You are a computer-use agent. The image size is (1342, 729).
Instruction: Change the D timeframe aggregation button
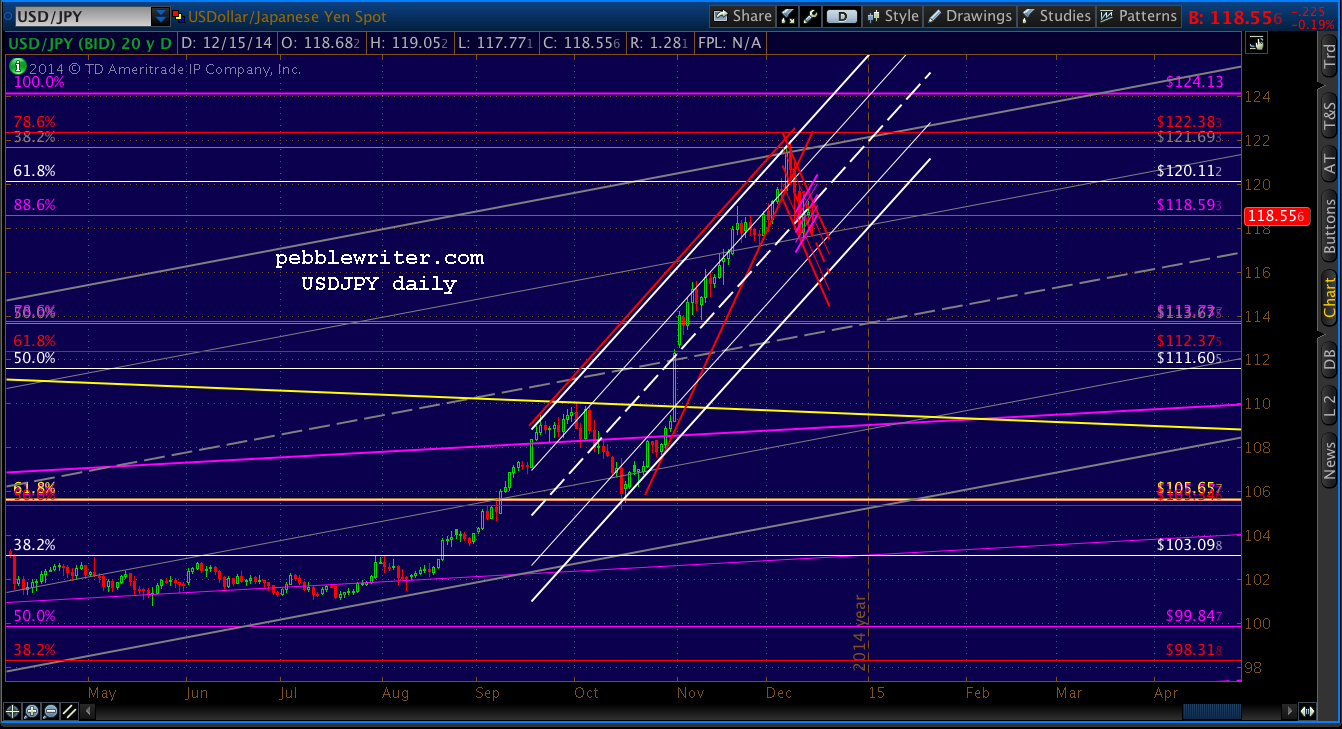pos(843,16)
